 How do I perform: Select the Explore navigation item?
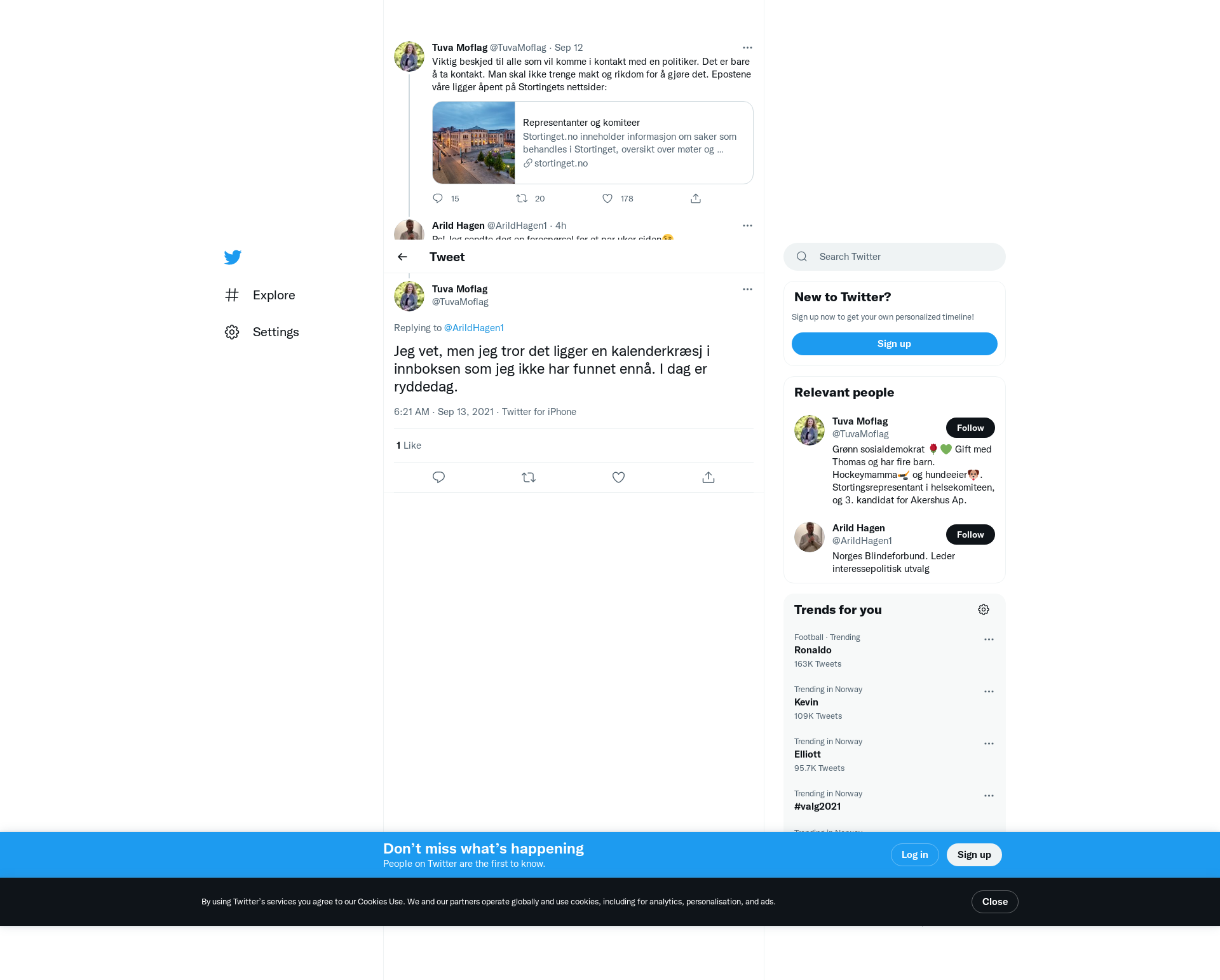tap(260, 295)
